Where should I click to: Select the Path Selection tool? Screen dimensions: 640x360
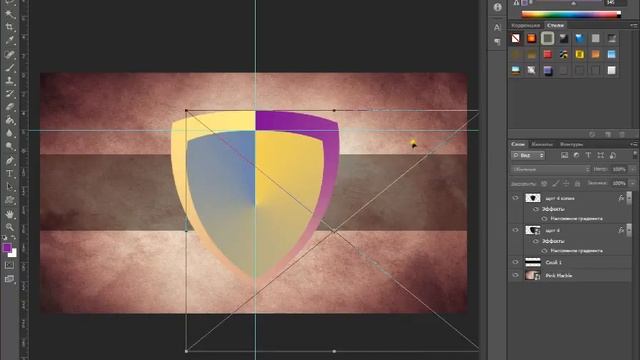(x=10, y=187)
